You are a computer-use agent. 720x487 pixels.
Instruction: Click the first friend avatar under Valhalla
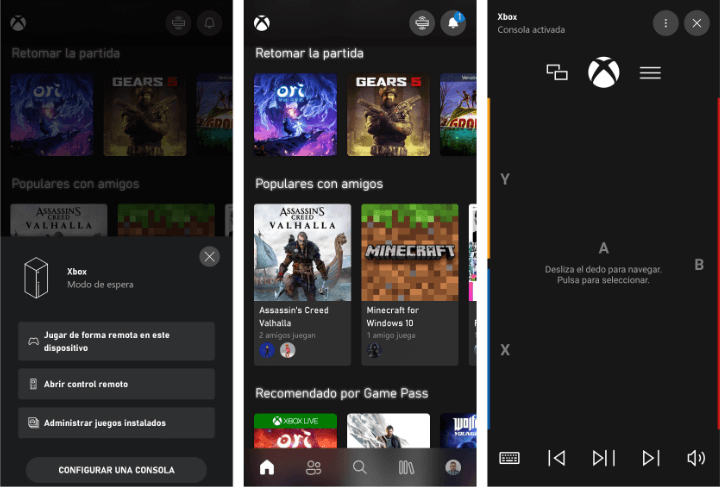(267, 350)
